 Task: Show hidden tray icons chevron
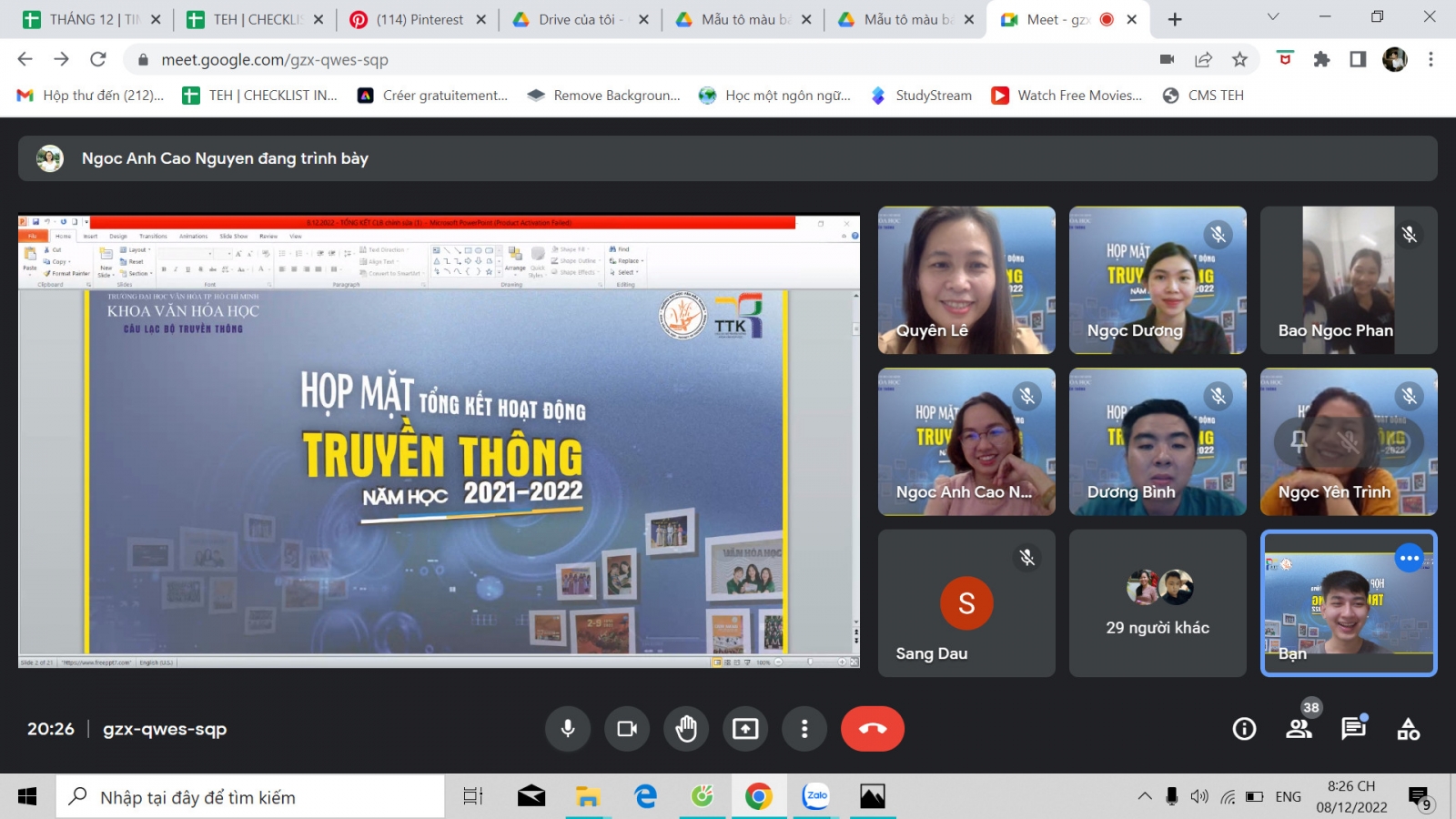(x=1144, y=796)
